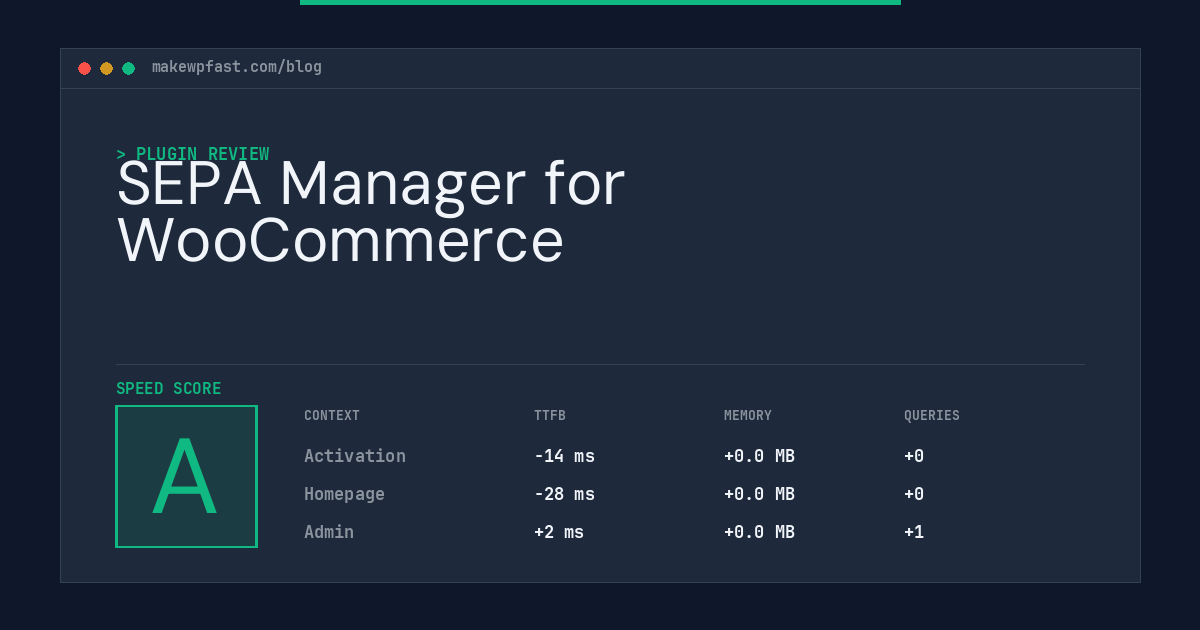This screenshot has height=630, width=1200.
Task: Click the Activation queries value '+0'
Action: click(x=914, y=456)
